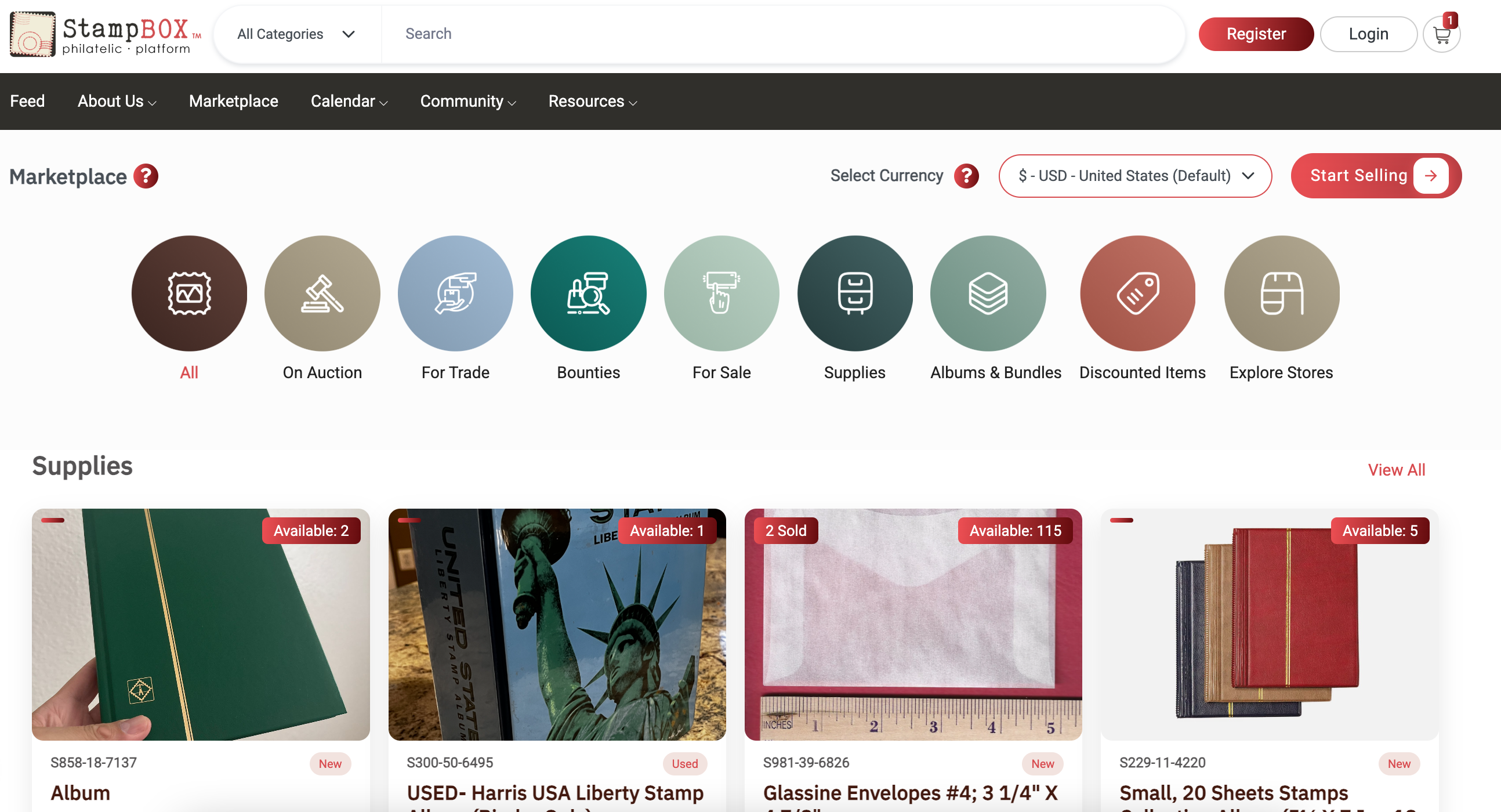
Task: Click the On Auction gavel icon
Action: (x=322, y=293)
